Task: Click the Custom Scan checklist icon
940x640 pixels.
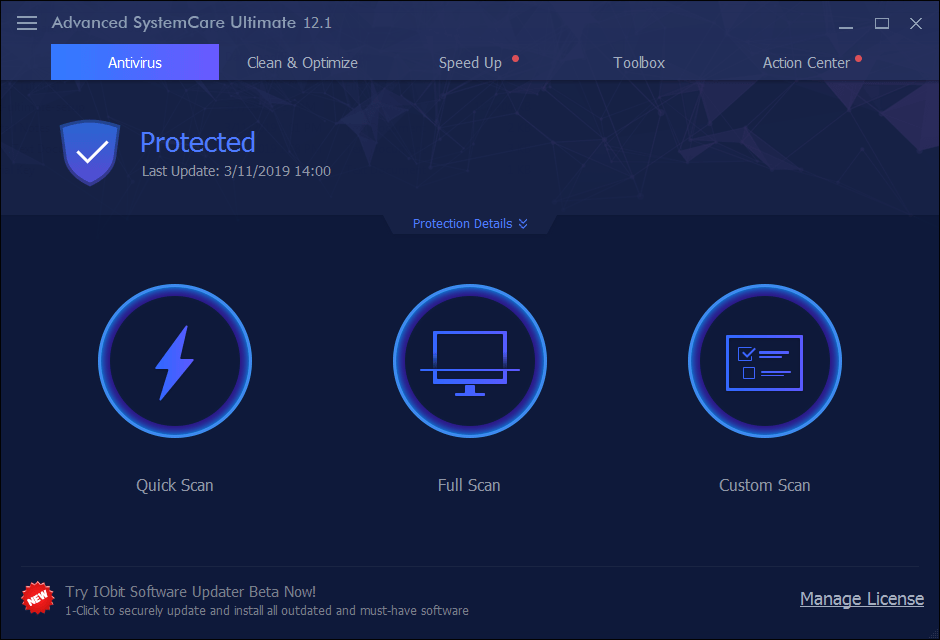Action: 765,362
